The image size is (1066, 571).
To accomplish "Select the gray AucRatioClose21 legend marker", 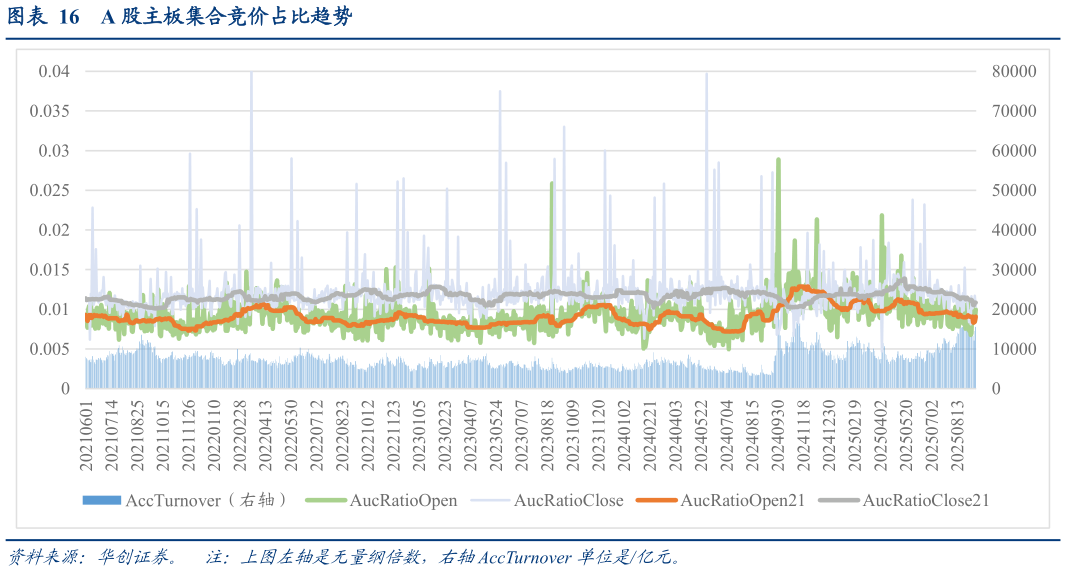I will pyautogui.click(x=839, y=500).
